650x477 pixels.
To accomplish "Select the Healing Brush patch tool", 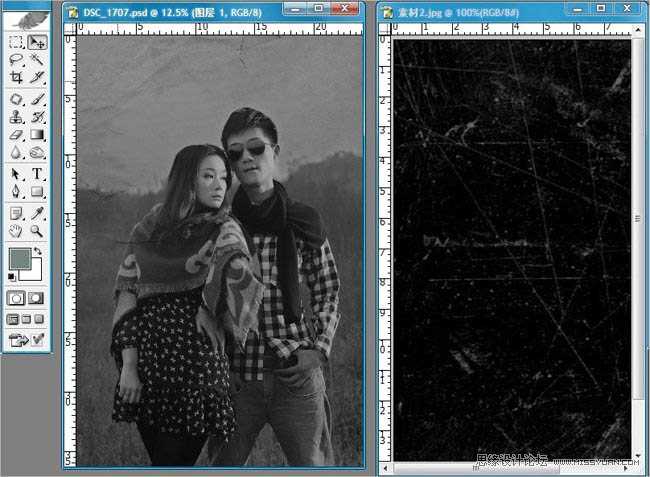I will pyautogui.click(x=16, y=99).
